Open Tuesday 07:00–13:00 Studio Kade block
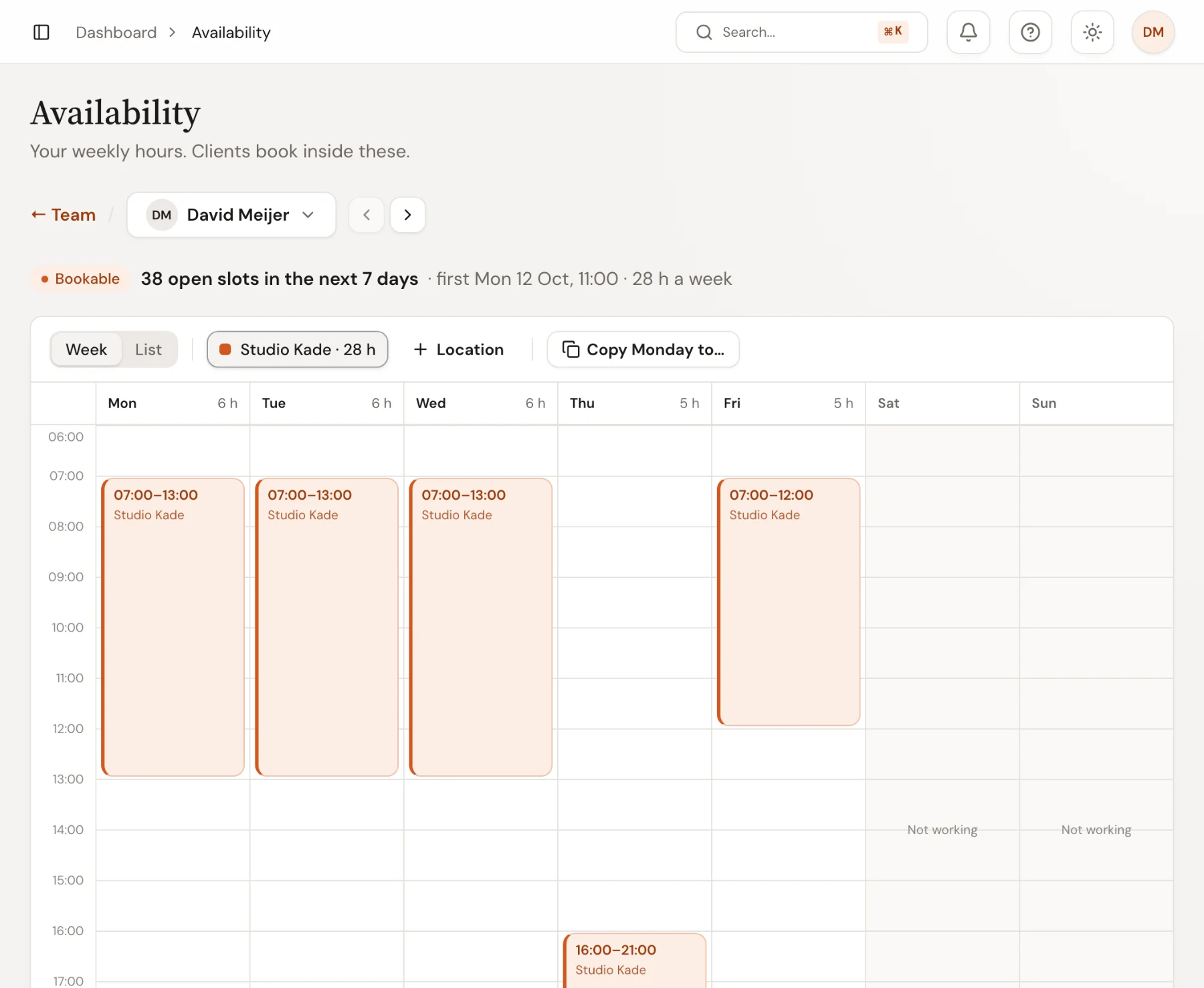Image resolution: width=1204 pixels, height=988 pixels. [326, 627]
